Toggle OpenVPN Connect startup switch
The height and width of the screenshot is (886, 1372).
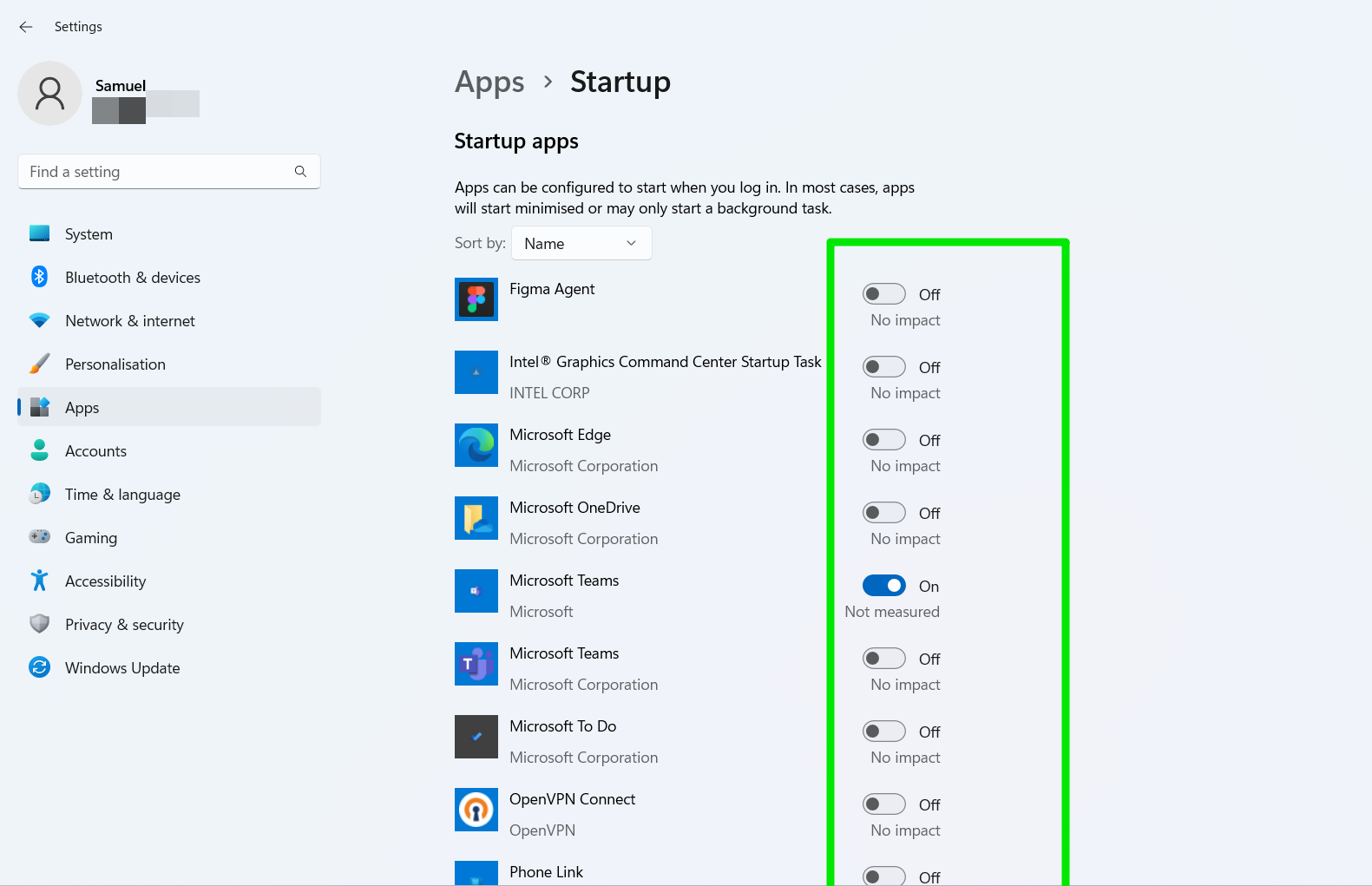(x=883, y=804)
